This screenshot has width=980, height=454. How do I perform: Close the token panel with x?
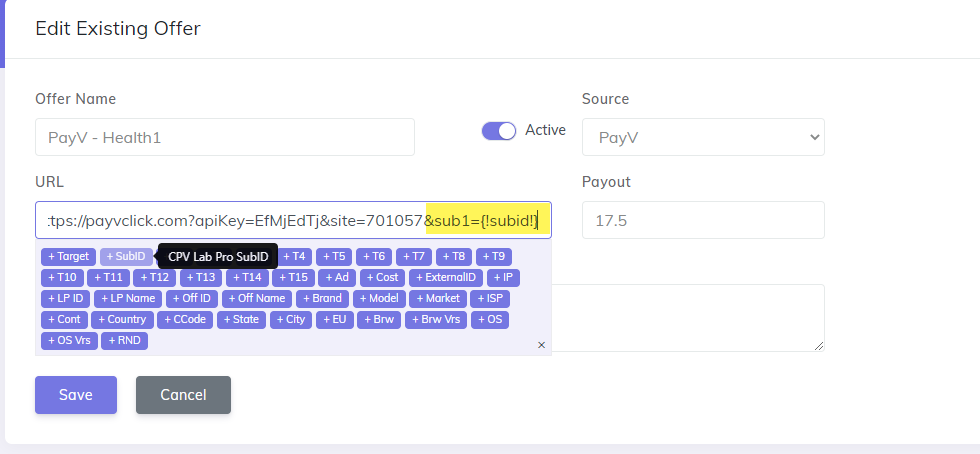(541, 344)
